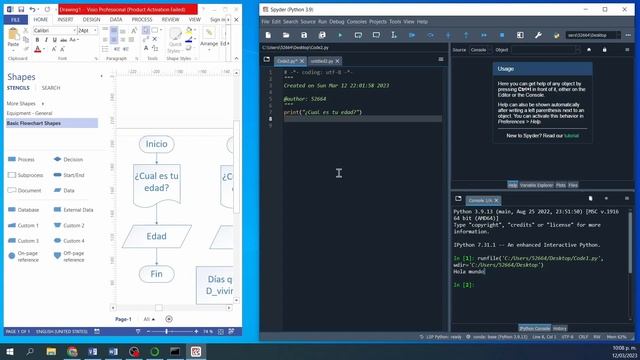
Task: Open Word from the taskbar
Action: (x=113, y=351)
